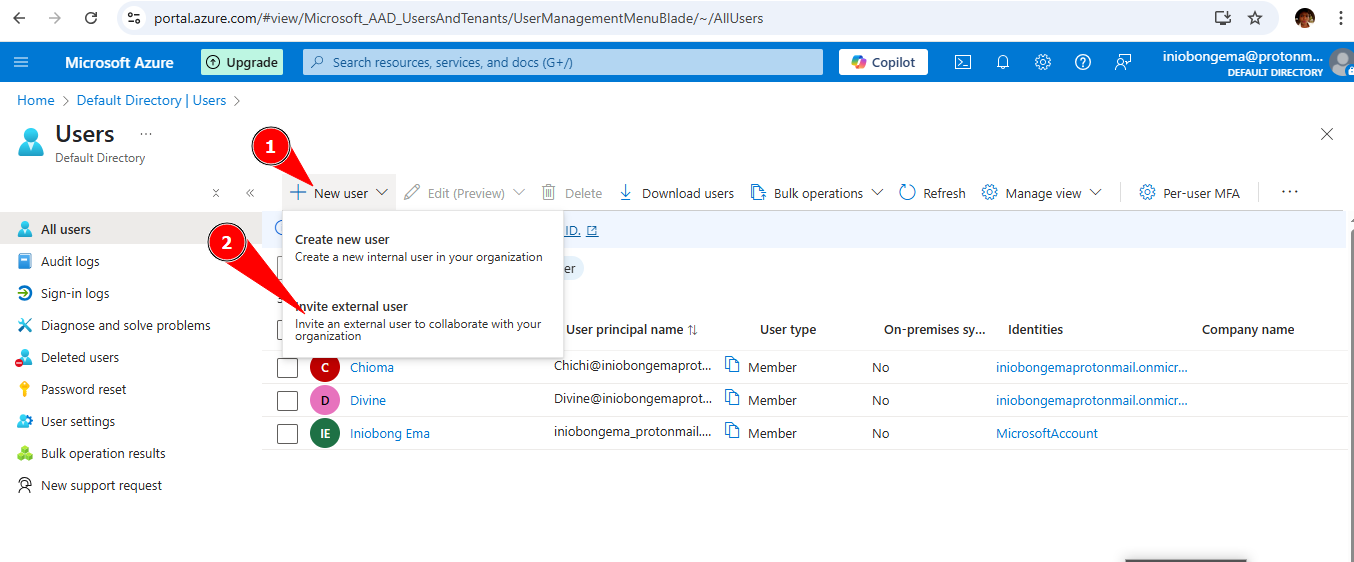1354x562 pixels.
Task: Choose Create new user option
Action: pyautogui.click(x=423, y=248)
